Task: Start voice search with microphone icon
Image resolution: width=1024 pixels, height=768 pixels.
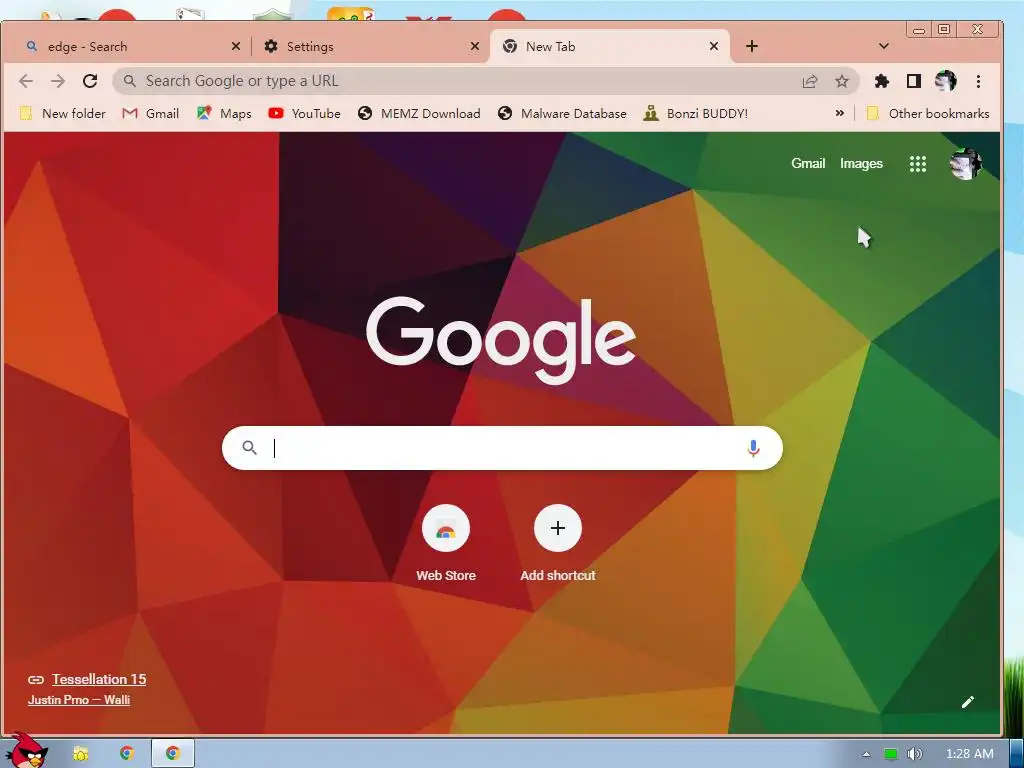Action: 753,448
